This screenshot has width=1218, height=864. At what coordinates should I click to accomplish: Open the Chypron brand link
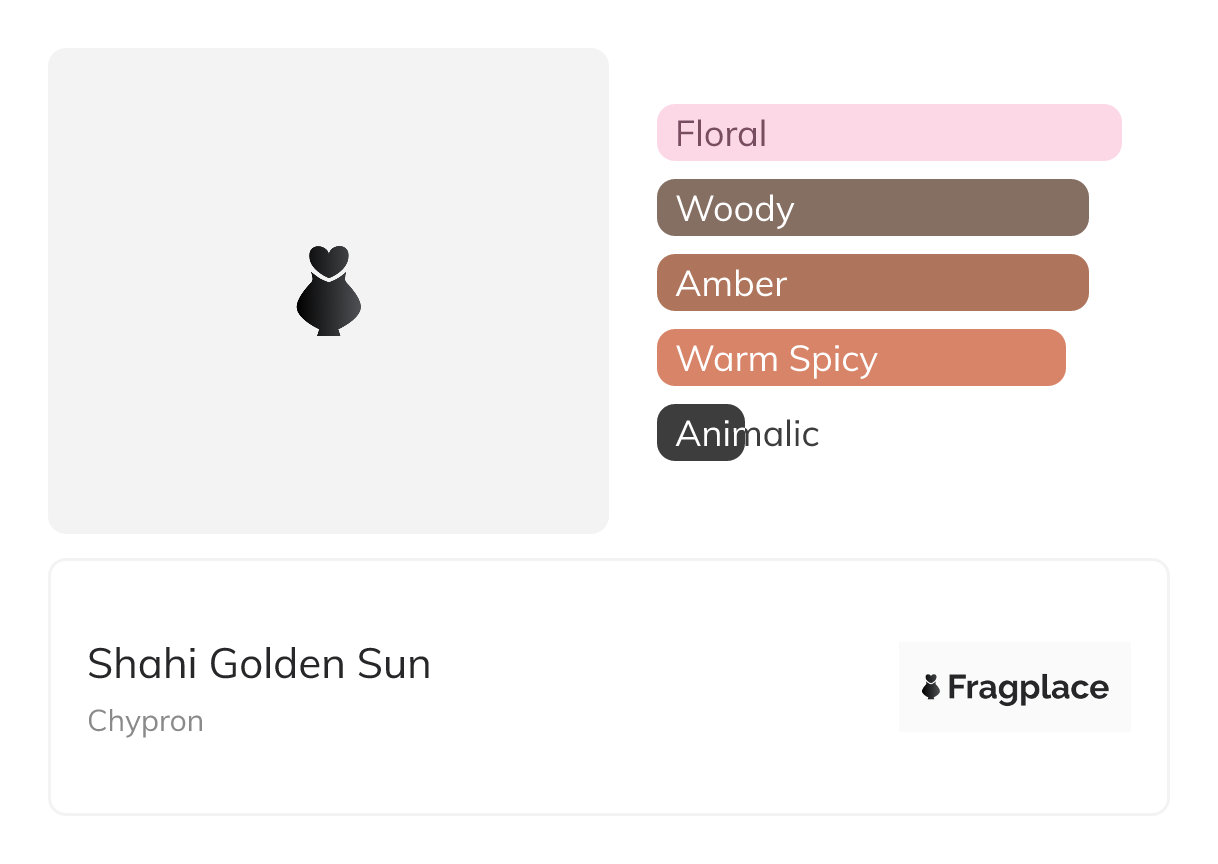[x=146, y=721]
